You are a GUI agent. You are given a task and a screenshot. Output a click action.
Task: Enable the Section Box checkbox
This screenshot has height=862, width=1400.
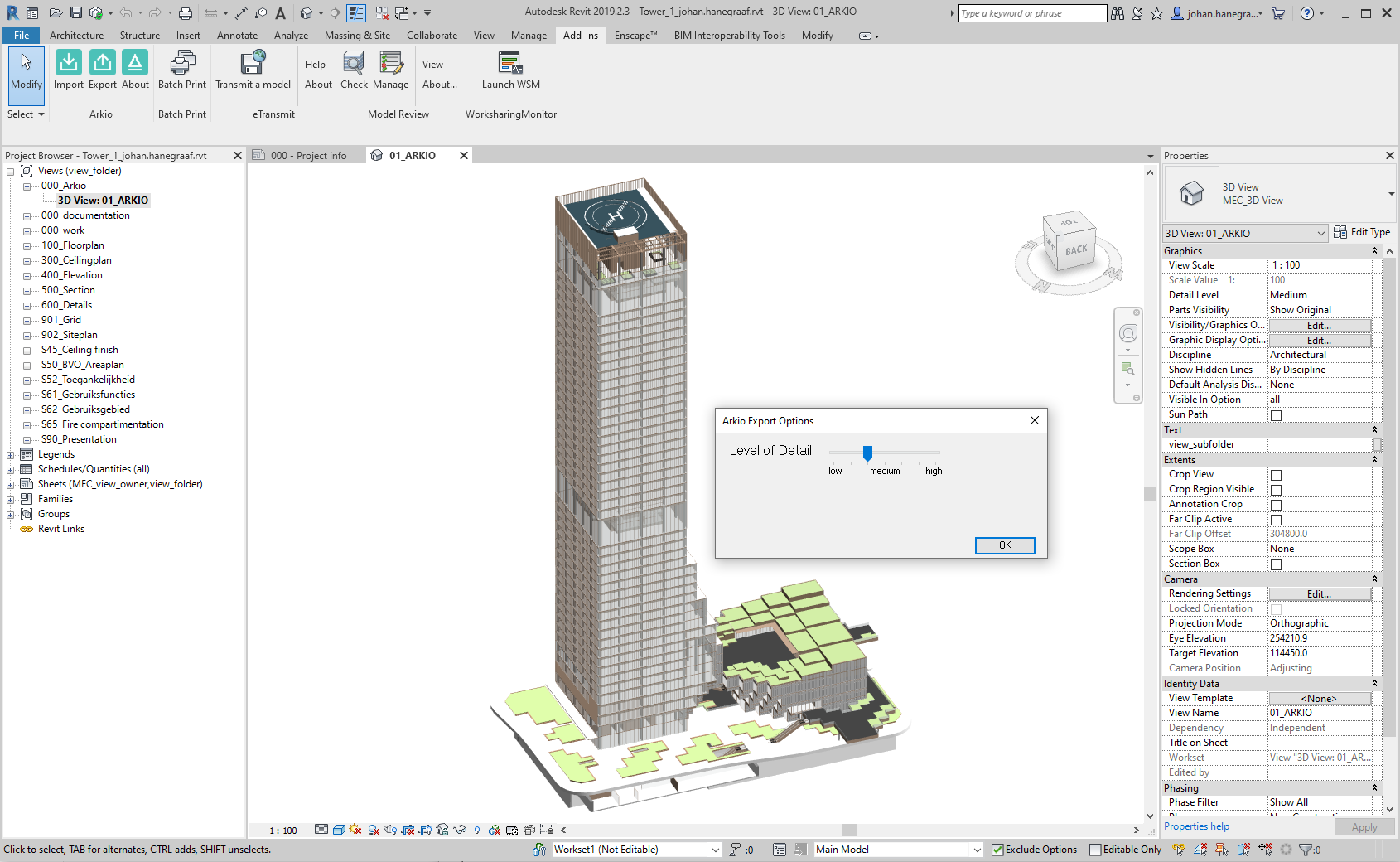coord(1276,564)
